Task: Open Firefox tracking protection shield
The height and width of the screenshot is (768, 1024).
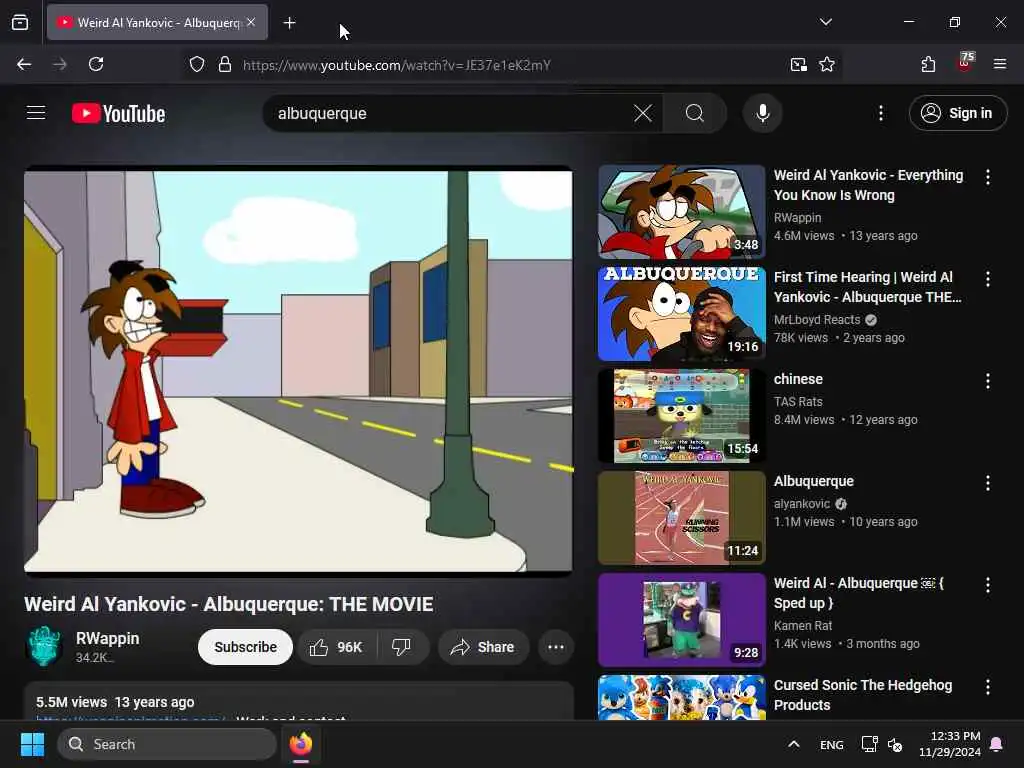Action: [x=197, y=65]
